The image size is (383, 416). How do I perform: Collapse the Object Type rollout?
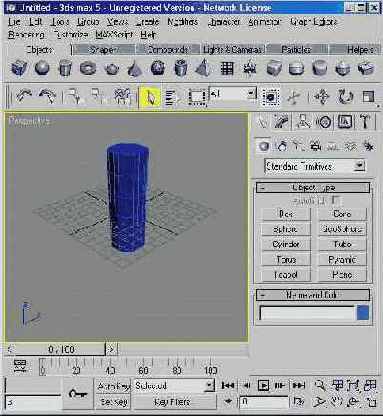(312, 188)
